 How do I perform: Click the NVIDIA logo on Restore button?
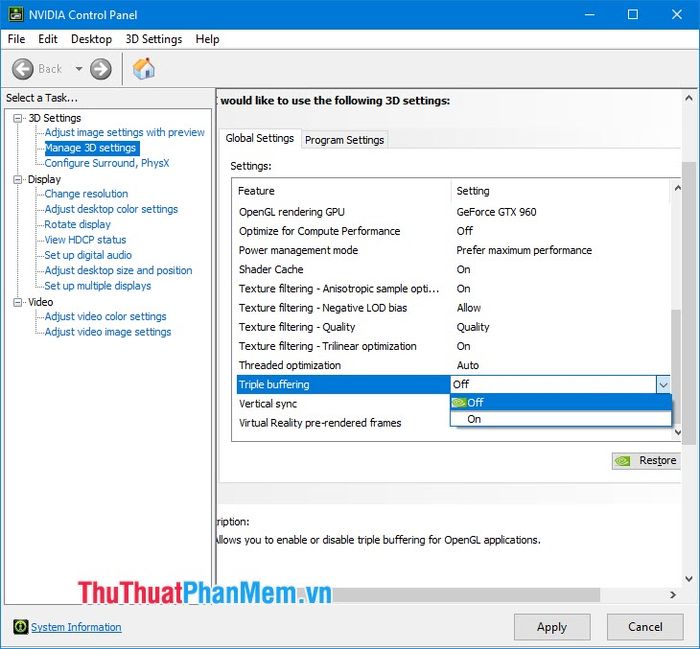tap(622, 461)
